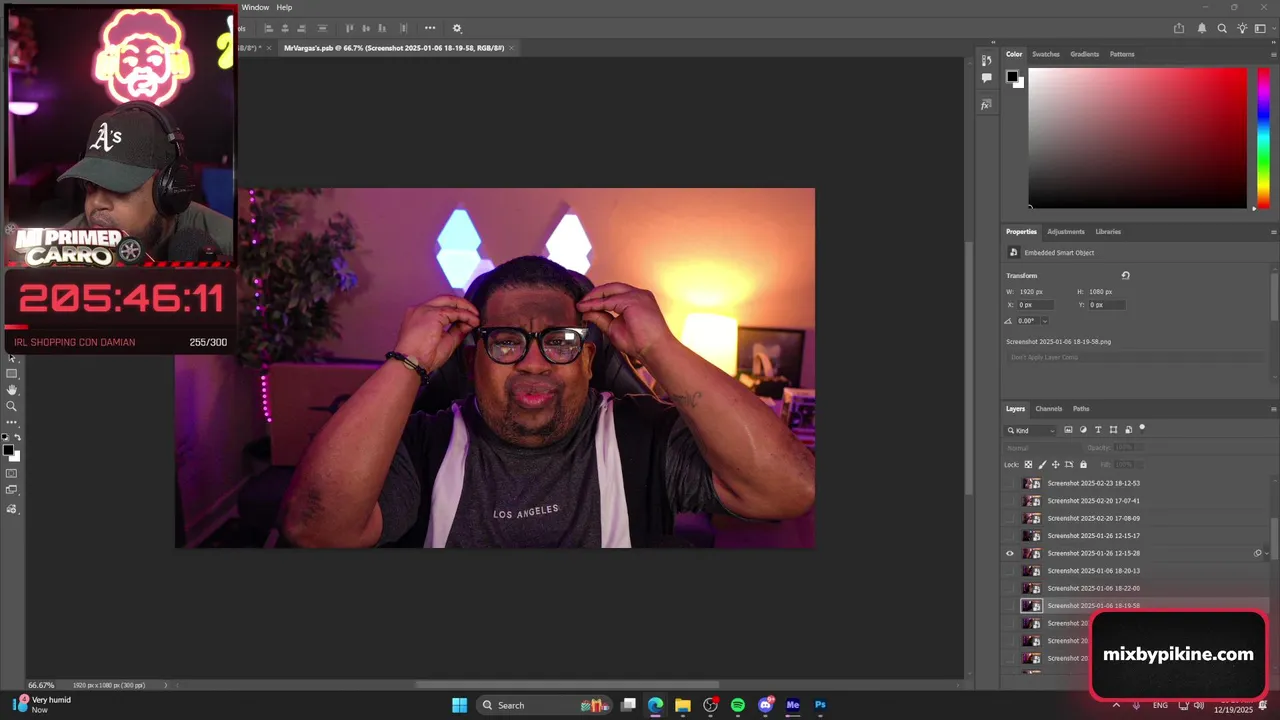Open the Properties panel menu

(1273, 231)
